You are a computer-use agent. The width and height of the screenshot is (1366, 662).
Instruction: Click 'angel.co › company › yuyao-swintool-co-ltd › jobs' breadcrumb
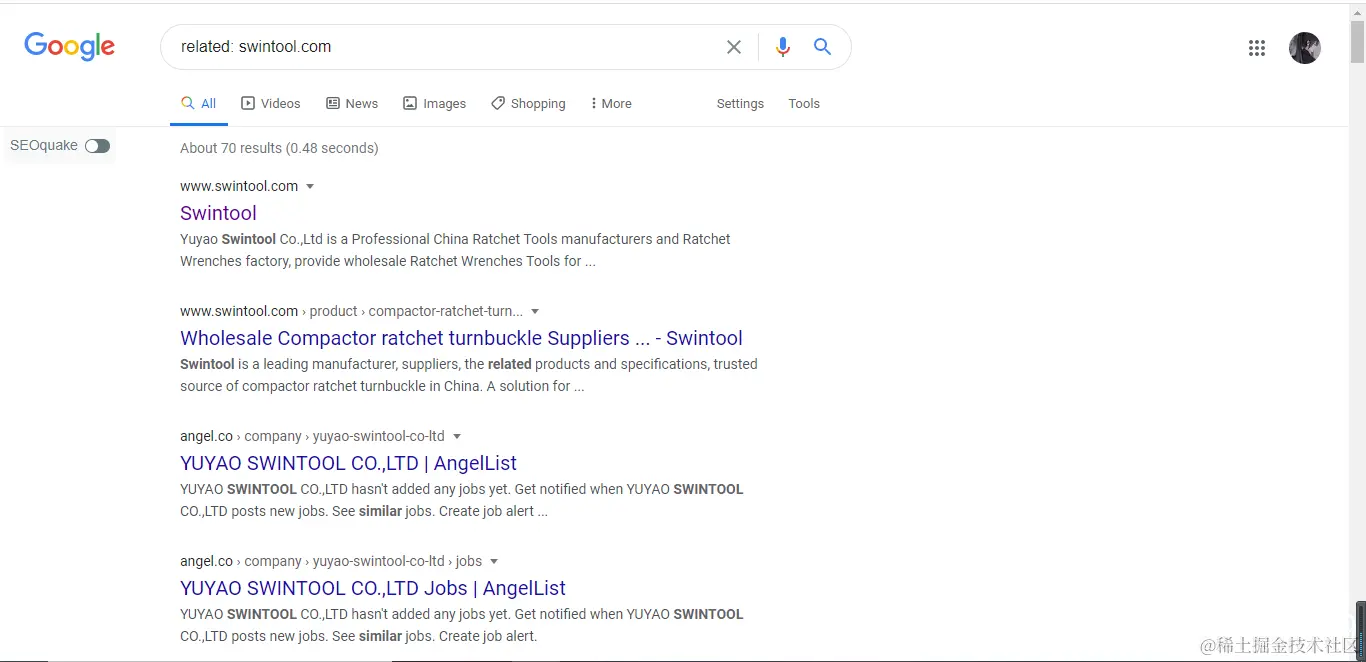click(x=331, y=561)
